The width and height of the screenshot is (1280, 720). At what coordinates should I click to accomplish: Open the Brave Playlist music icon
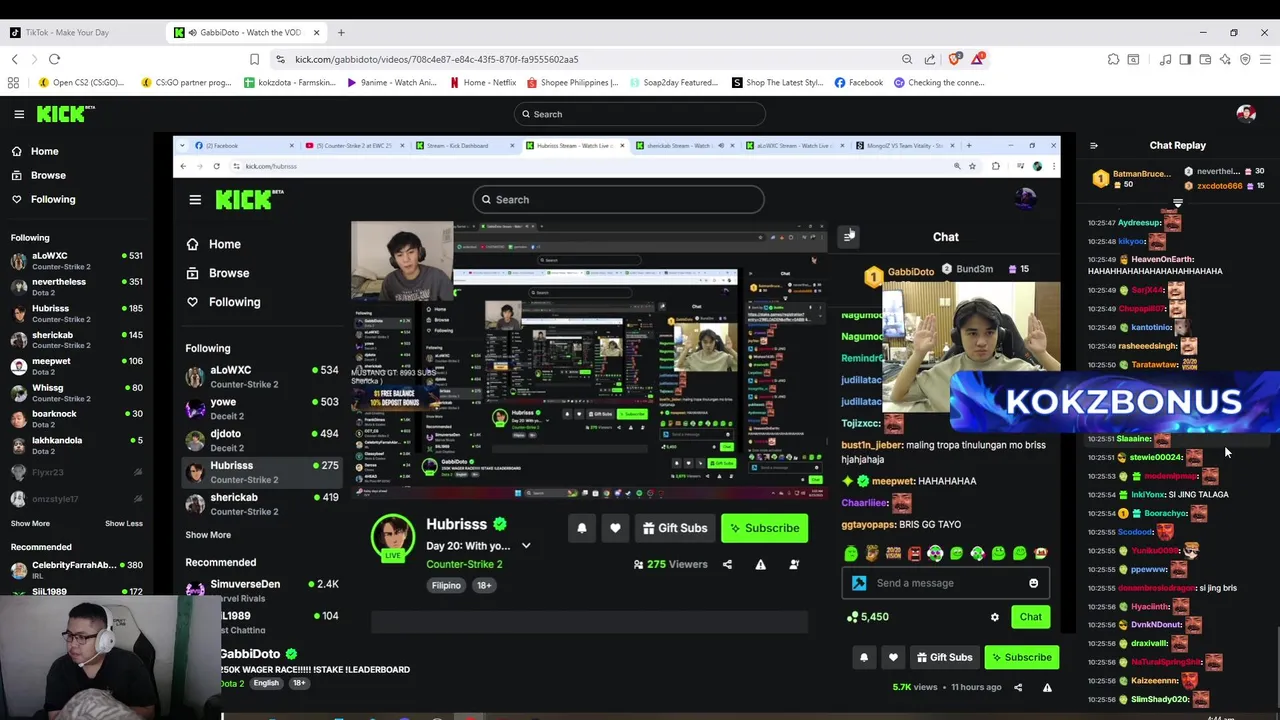(x=1165, y=59)
